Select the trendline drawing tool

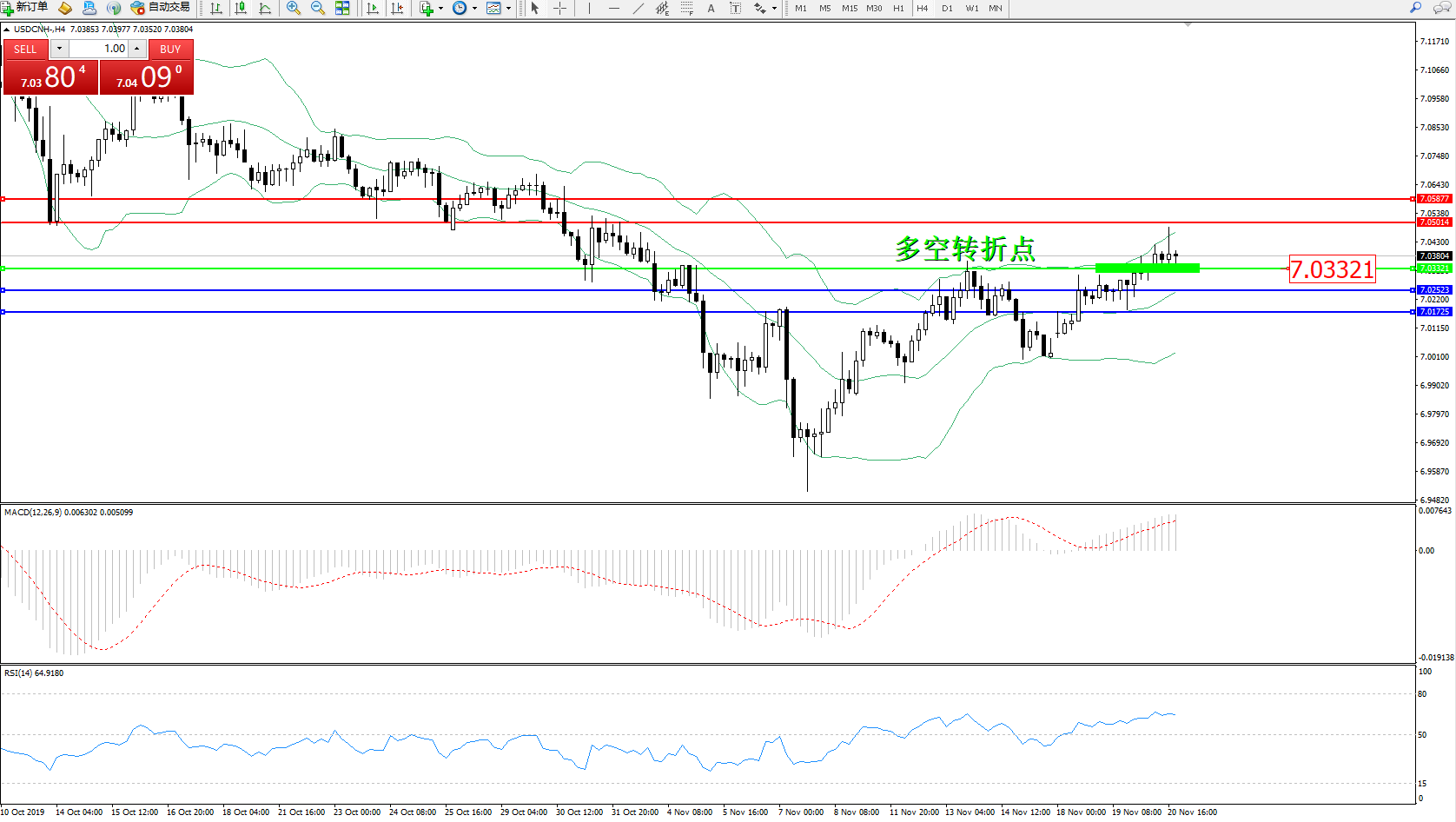639,8
